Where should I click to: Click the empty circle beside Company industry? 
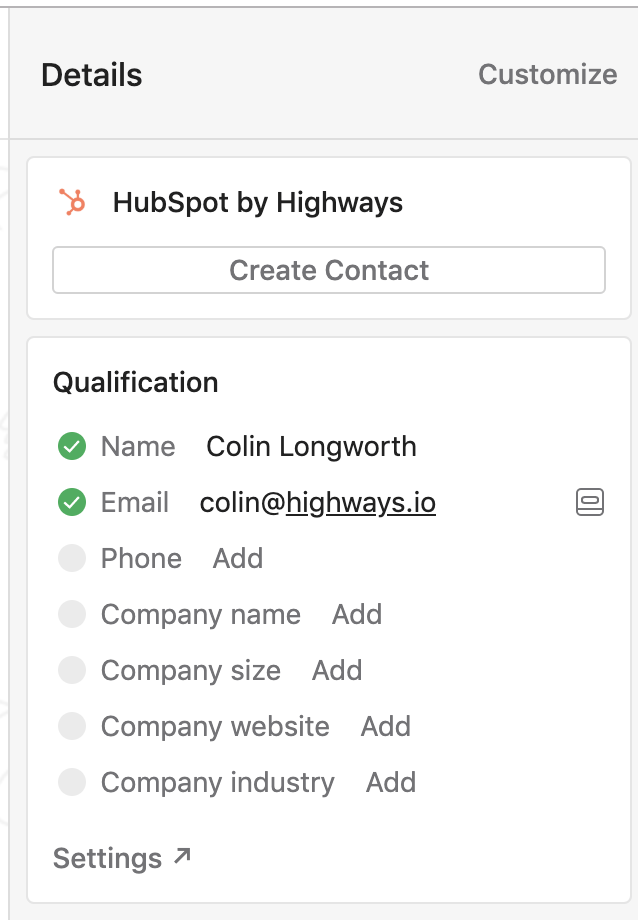point(72,782)
